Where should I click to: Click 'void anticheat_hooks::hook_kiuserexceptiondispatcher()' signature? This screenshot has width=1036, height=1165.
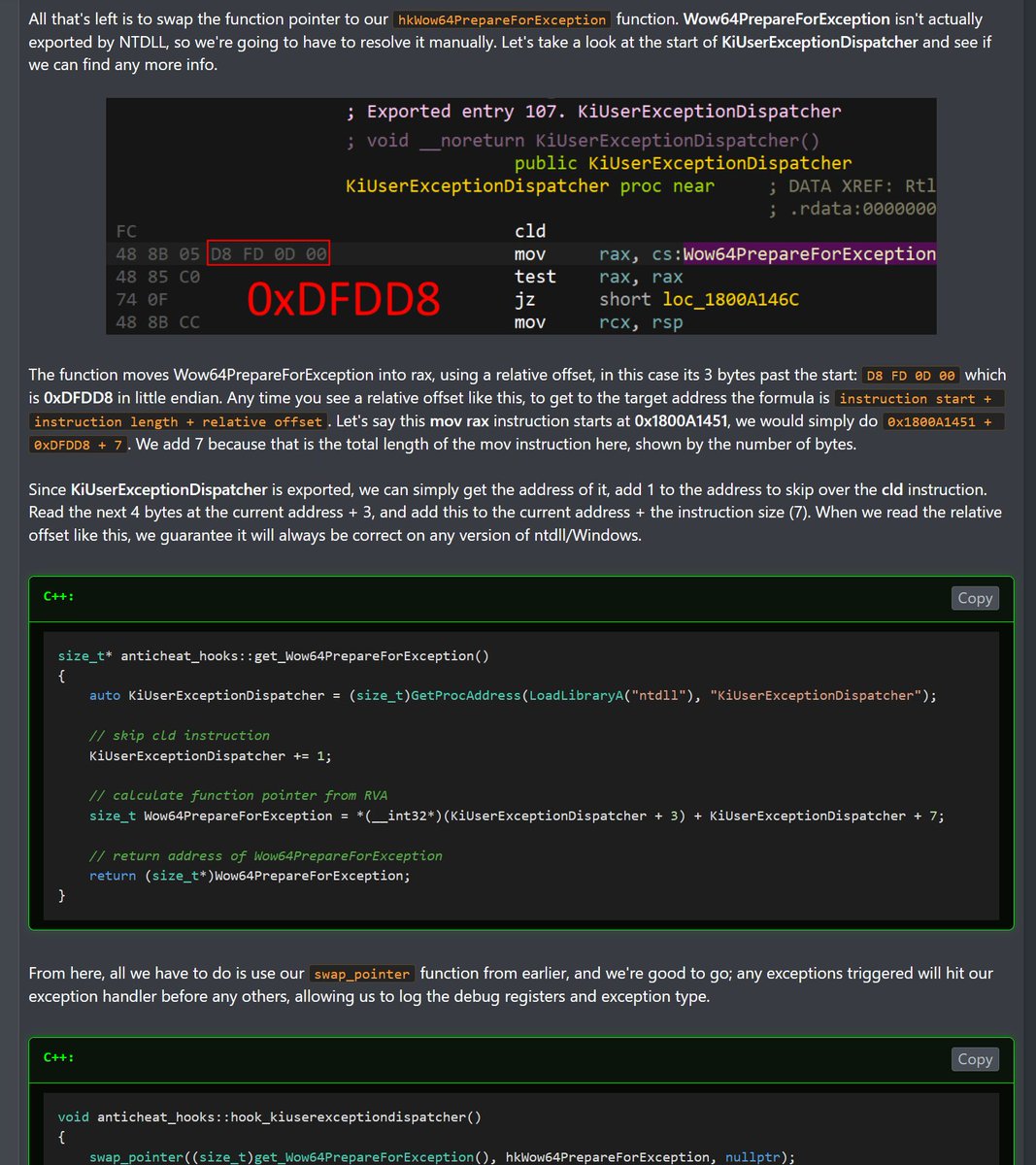(270, 1117)
